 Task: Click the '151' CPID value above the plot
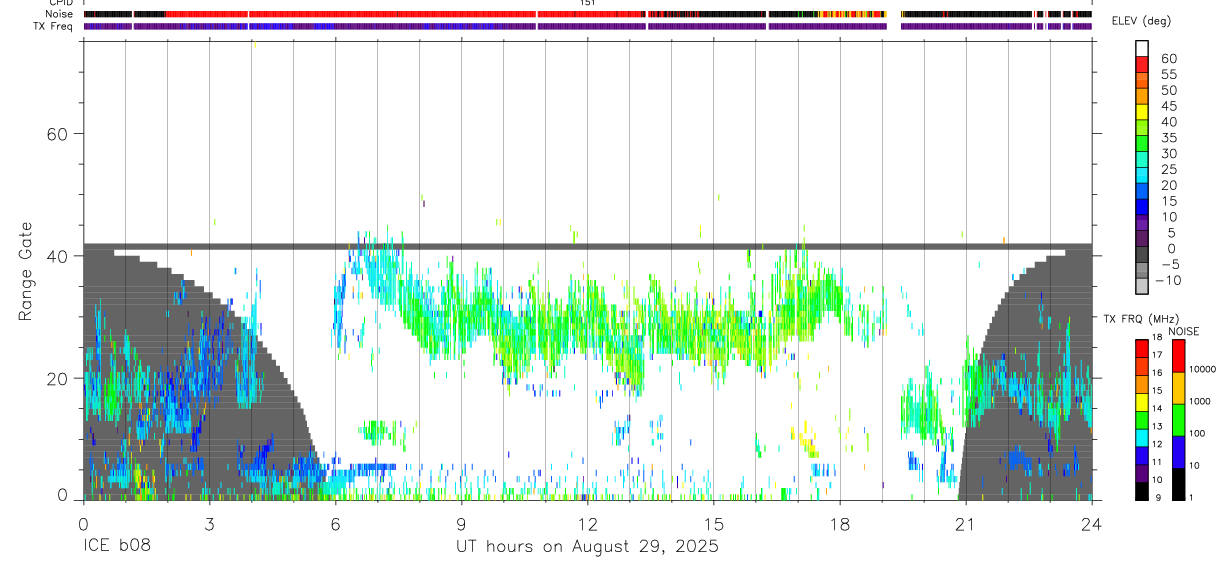[587, 3]
